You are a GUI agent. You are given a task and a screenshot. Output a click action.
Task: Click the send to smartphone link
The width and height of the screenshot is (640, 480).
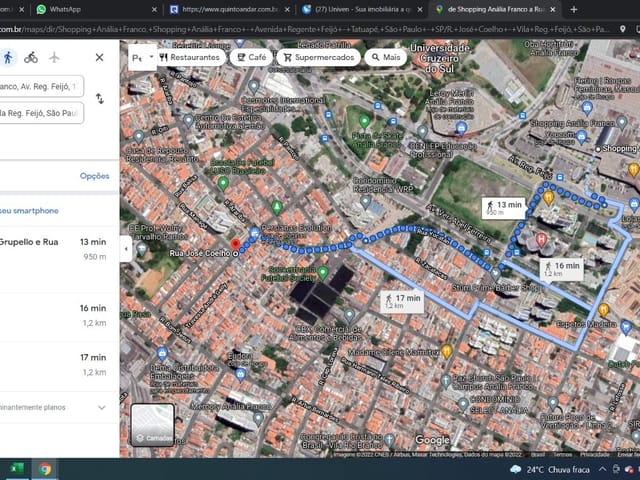[x=30, y=211]
